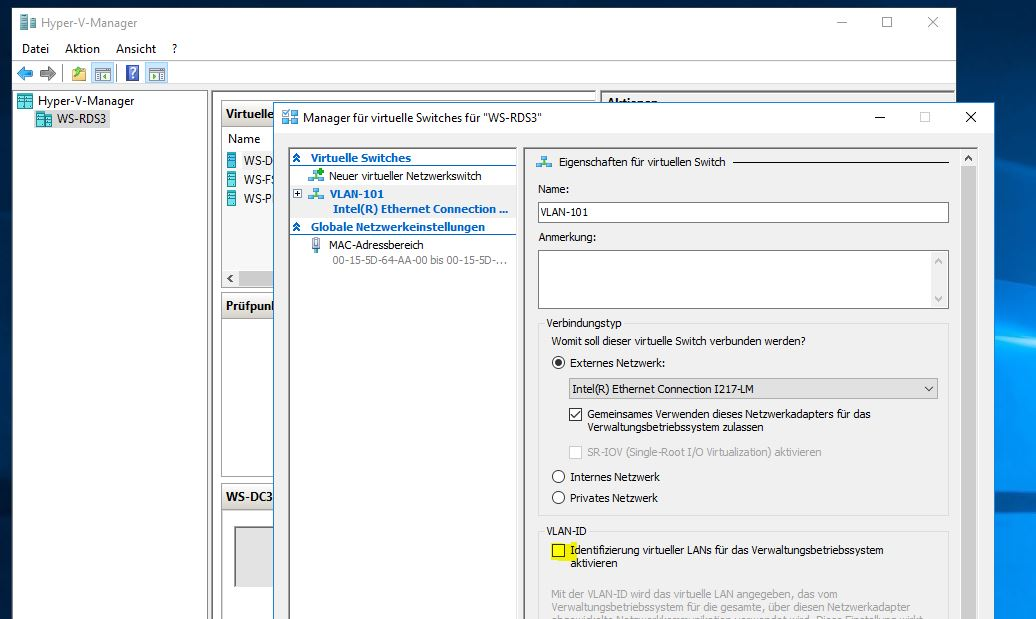Screen dimensions: 1036x619
Task: Select the VLAN-101 switch entry
Action: (x=357, y=194)
